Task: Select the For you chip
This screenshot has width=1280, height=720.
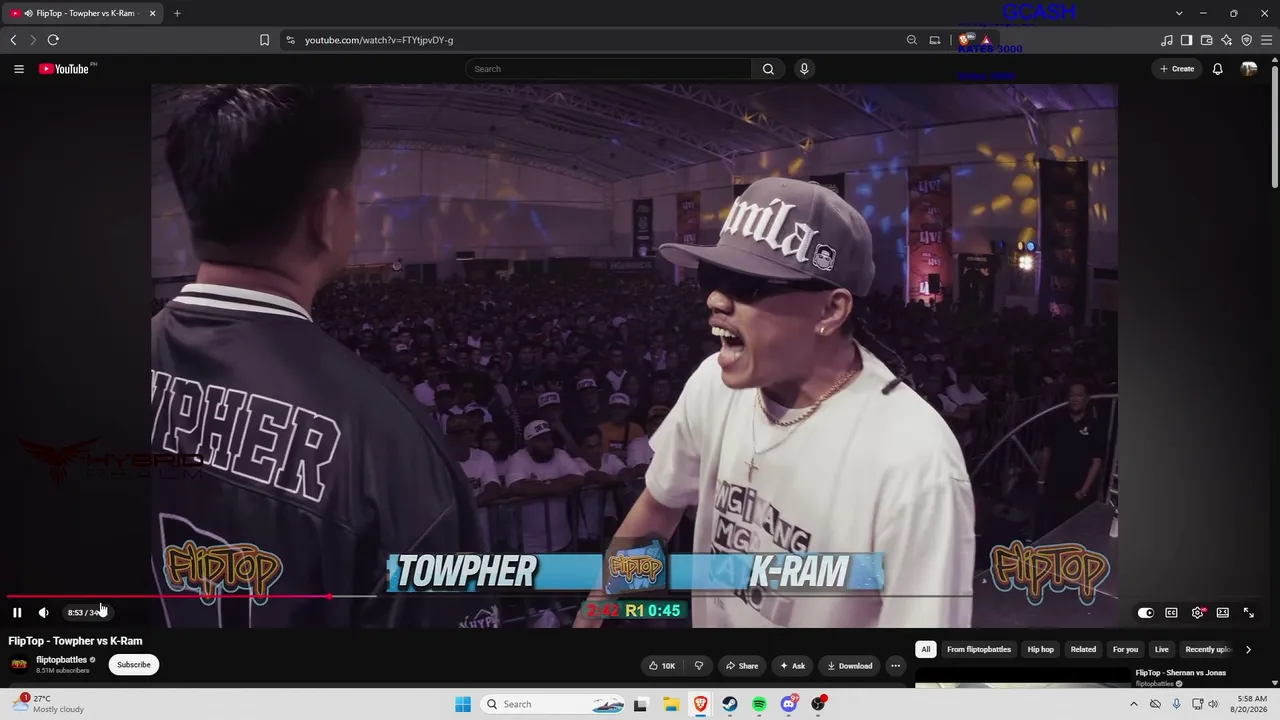Action: [1126, 650]
